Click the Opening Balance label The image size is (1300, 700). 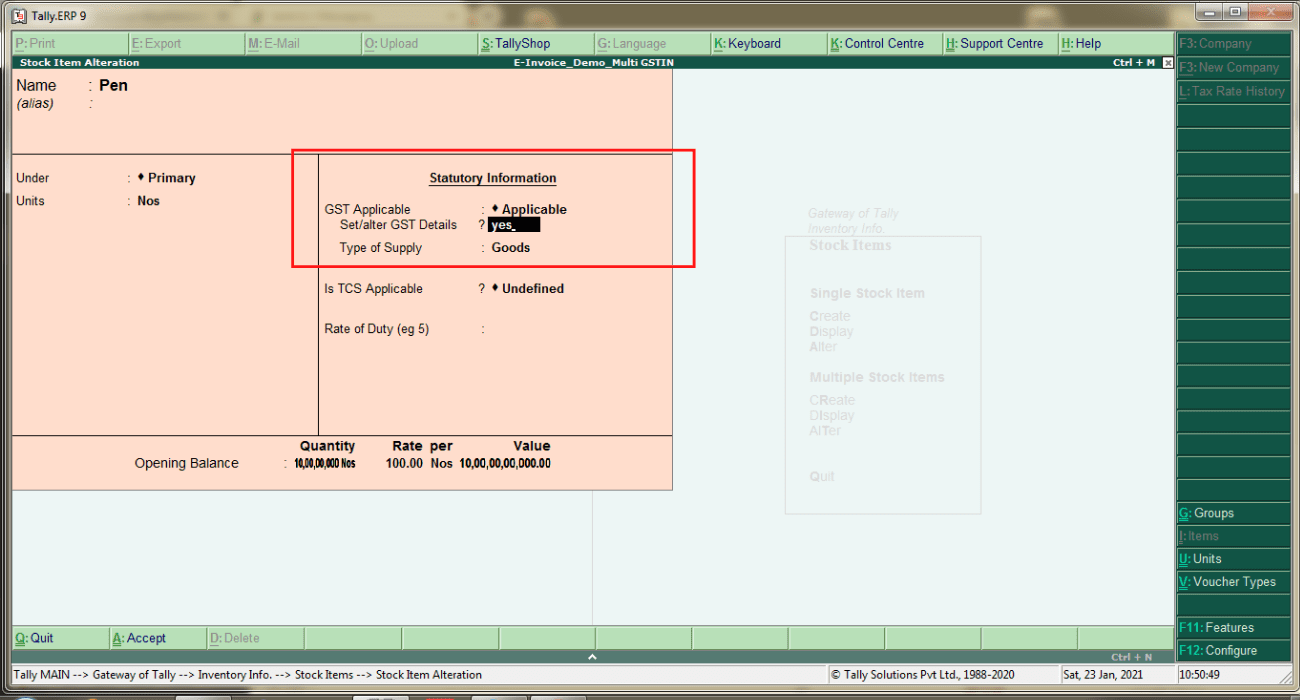click(187, 464)
